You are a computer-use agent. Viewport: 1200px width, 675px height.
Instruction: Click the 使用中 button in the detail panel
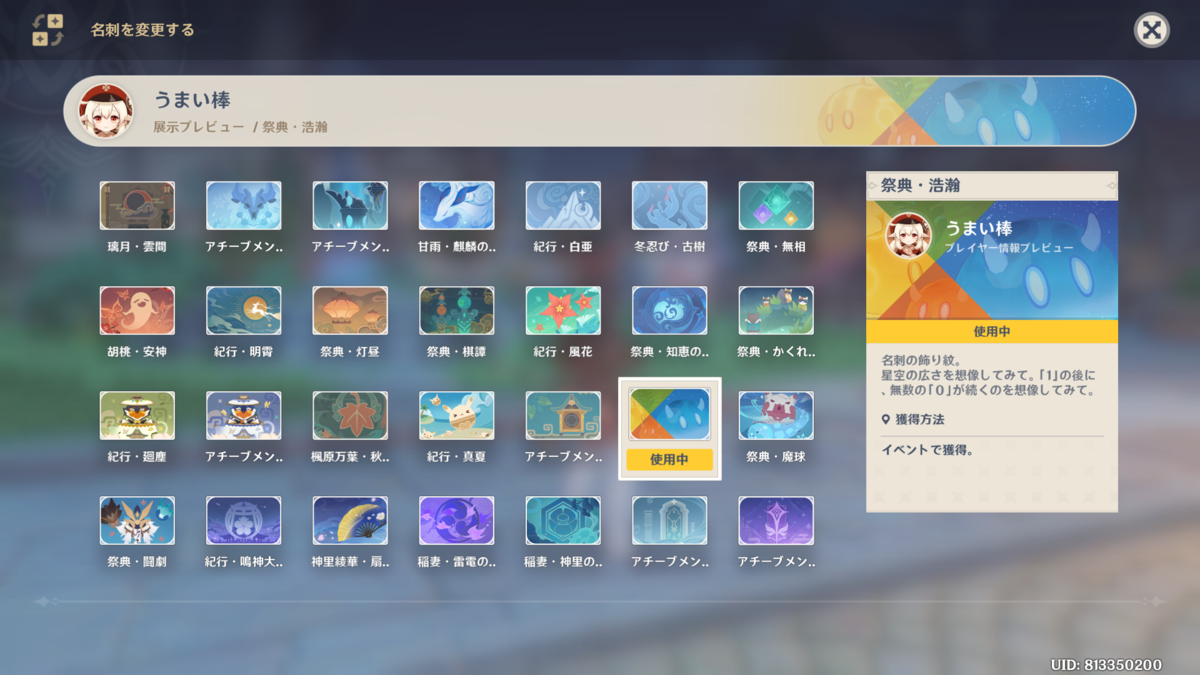coord(992,331)
